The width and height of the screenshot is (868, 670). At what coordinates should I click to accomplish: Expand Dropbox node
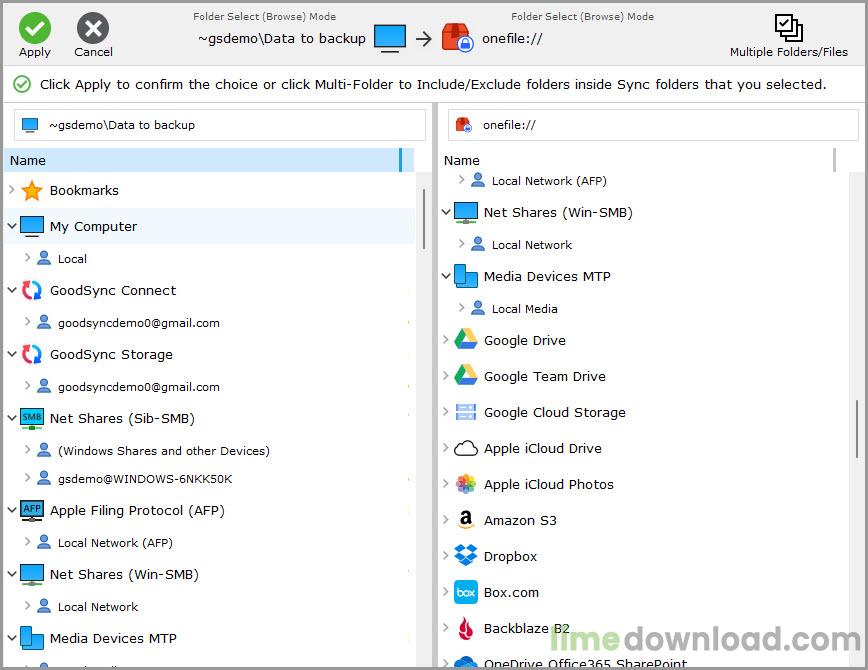click(446, 555)
